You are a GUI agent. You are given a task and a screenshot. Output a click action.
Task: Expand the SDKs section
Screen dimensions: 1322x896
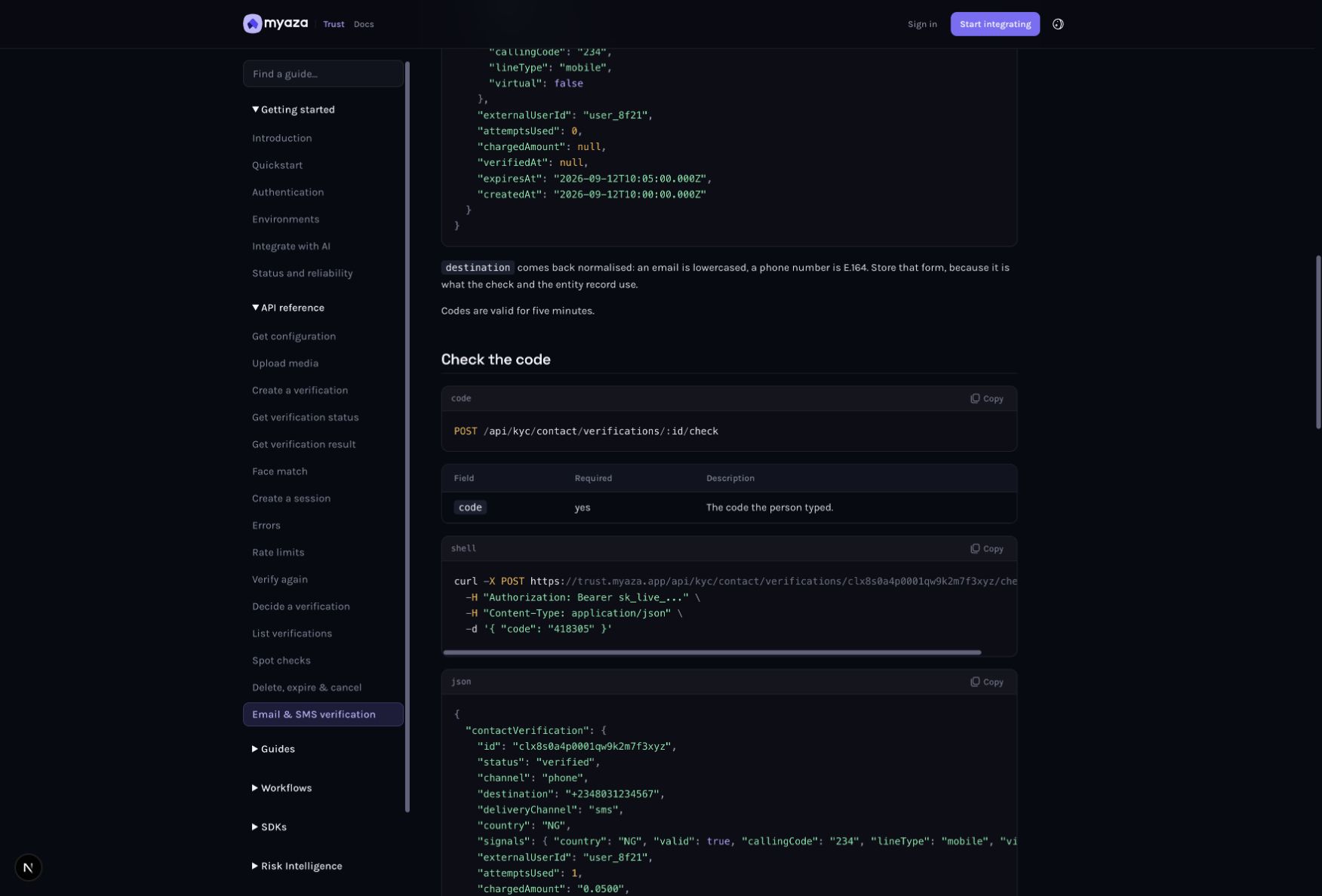pyautogui.click(x=269, y=827)
